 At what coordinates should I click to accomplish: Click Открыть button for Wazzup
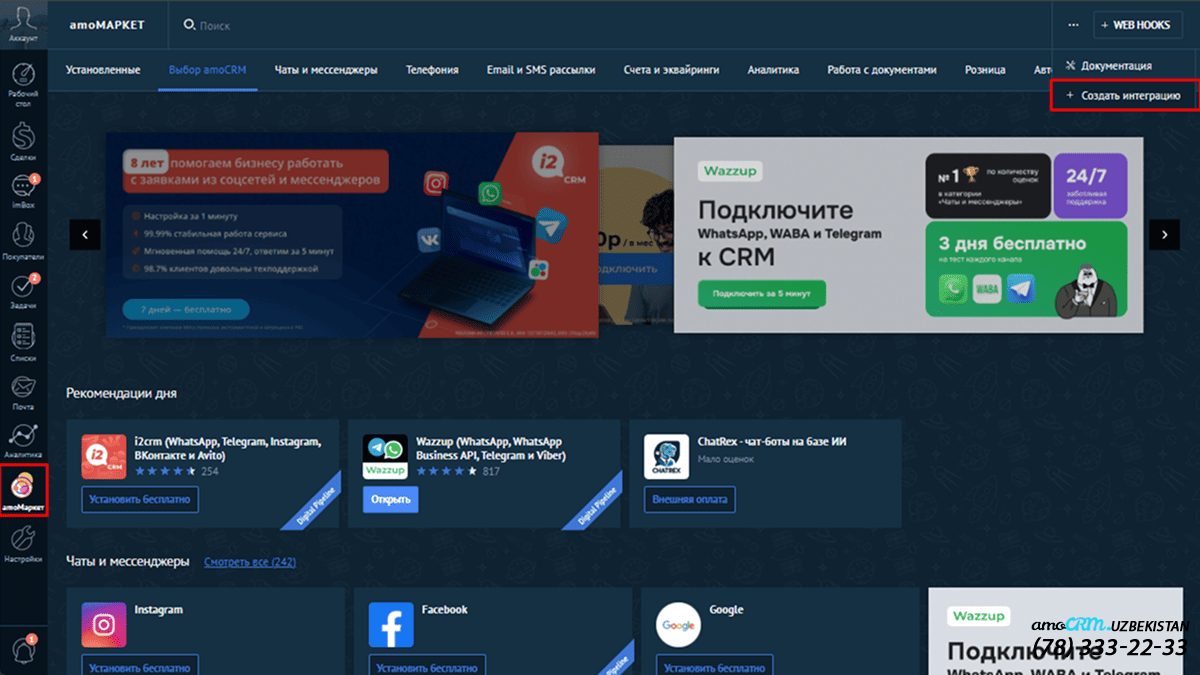(x=390, y=499)
